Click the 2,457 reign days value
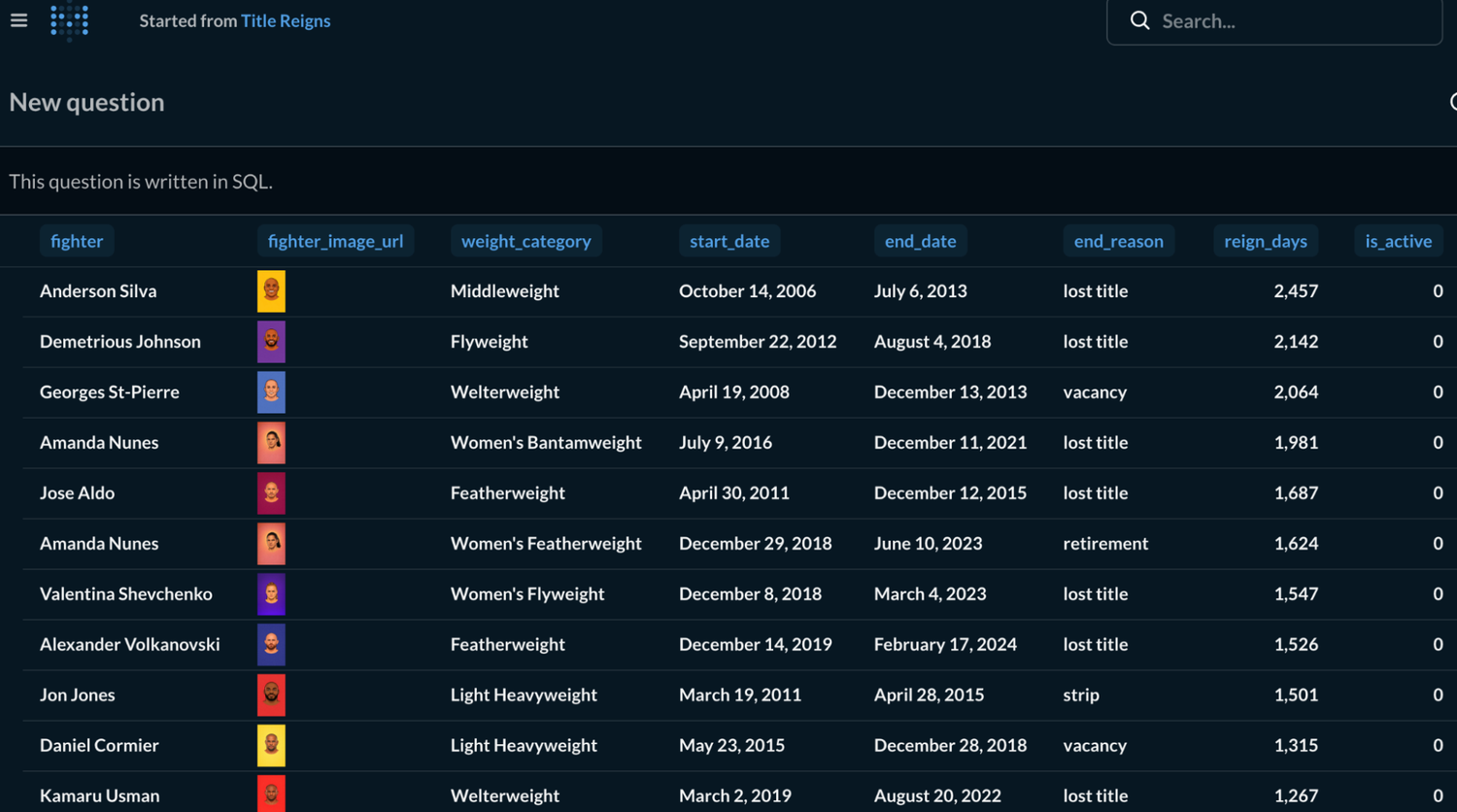This screenshot has width=1457, height=812. [1296, 291]
